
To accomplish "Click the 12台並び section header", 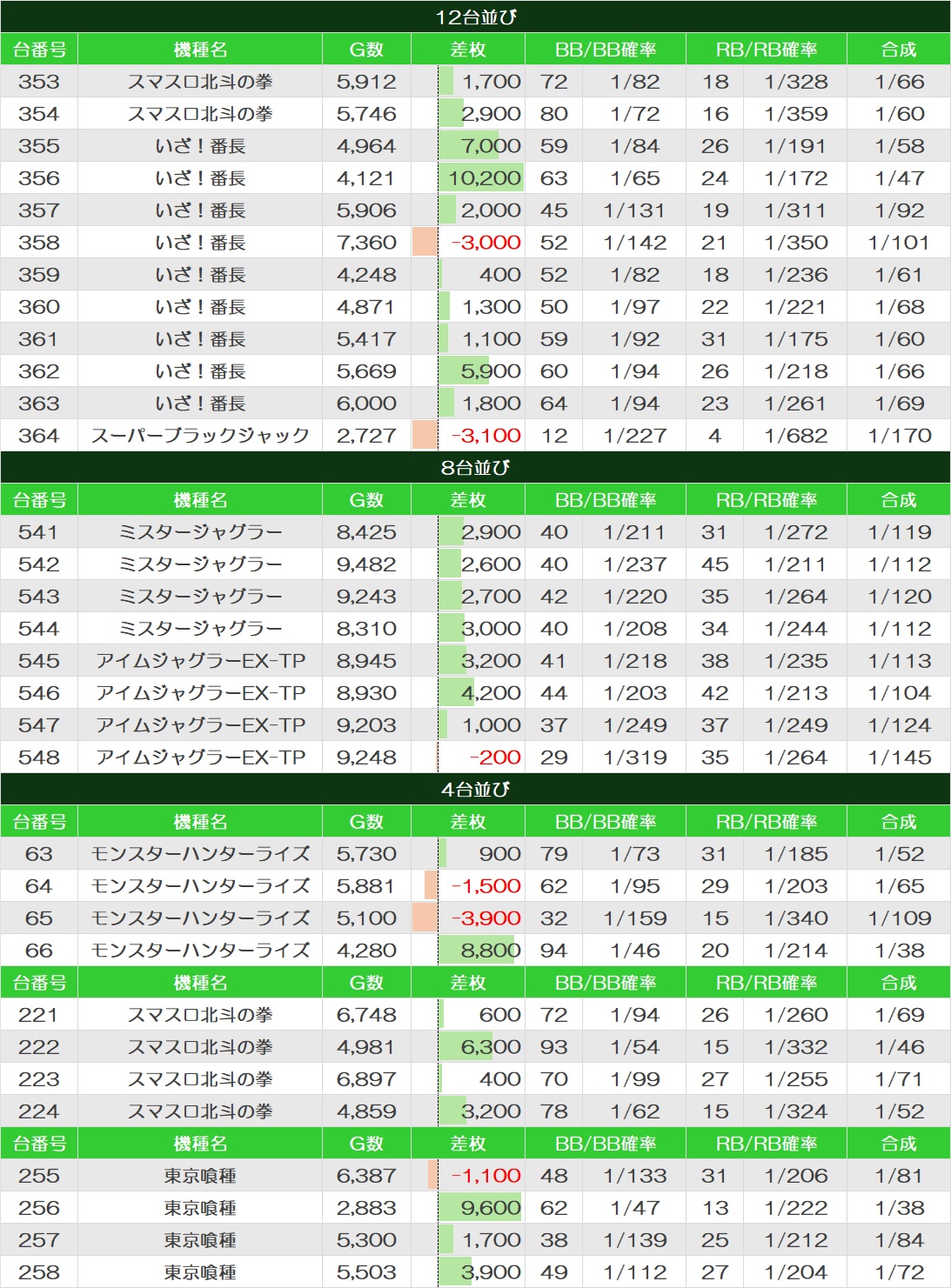I will [475, 17].
